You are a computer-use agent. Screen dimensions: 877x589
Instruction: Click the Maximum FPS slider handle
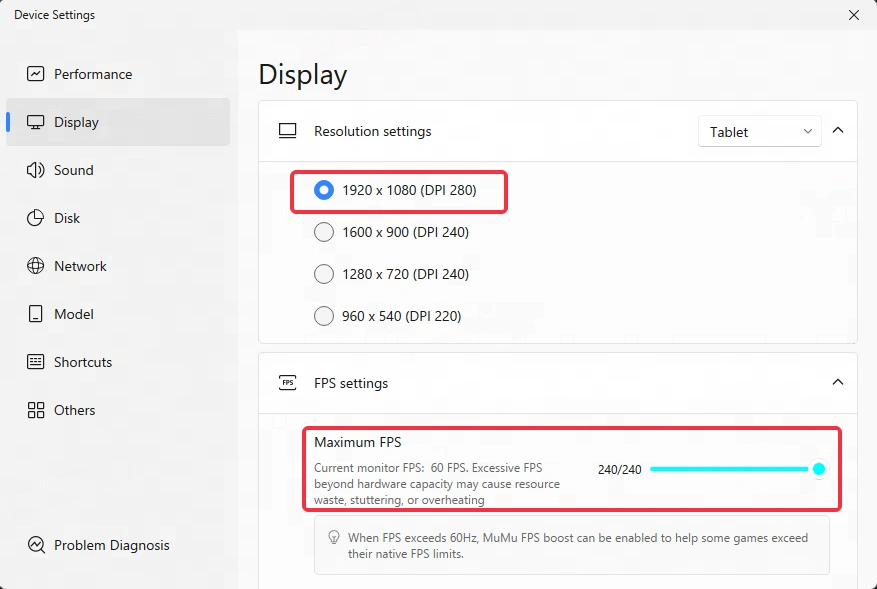pos(819,469)
